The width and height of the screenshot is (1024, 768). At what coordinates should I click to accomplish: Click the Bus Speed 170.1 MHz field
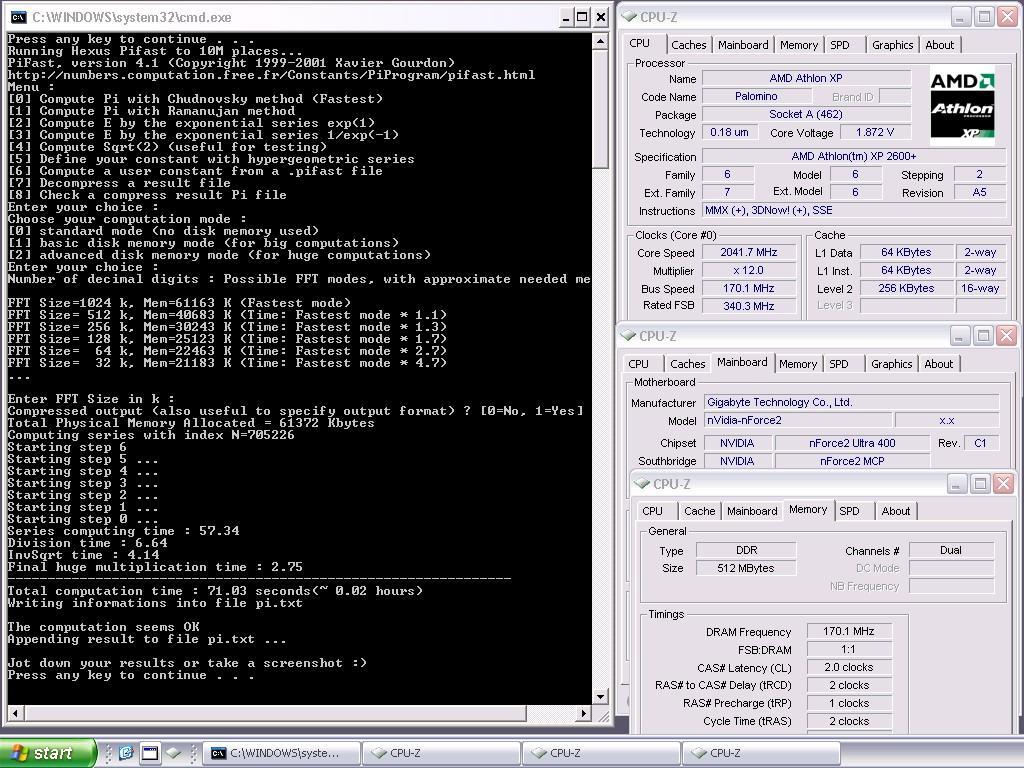(x=748, y=288)
